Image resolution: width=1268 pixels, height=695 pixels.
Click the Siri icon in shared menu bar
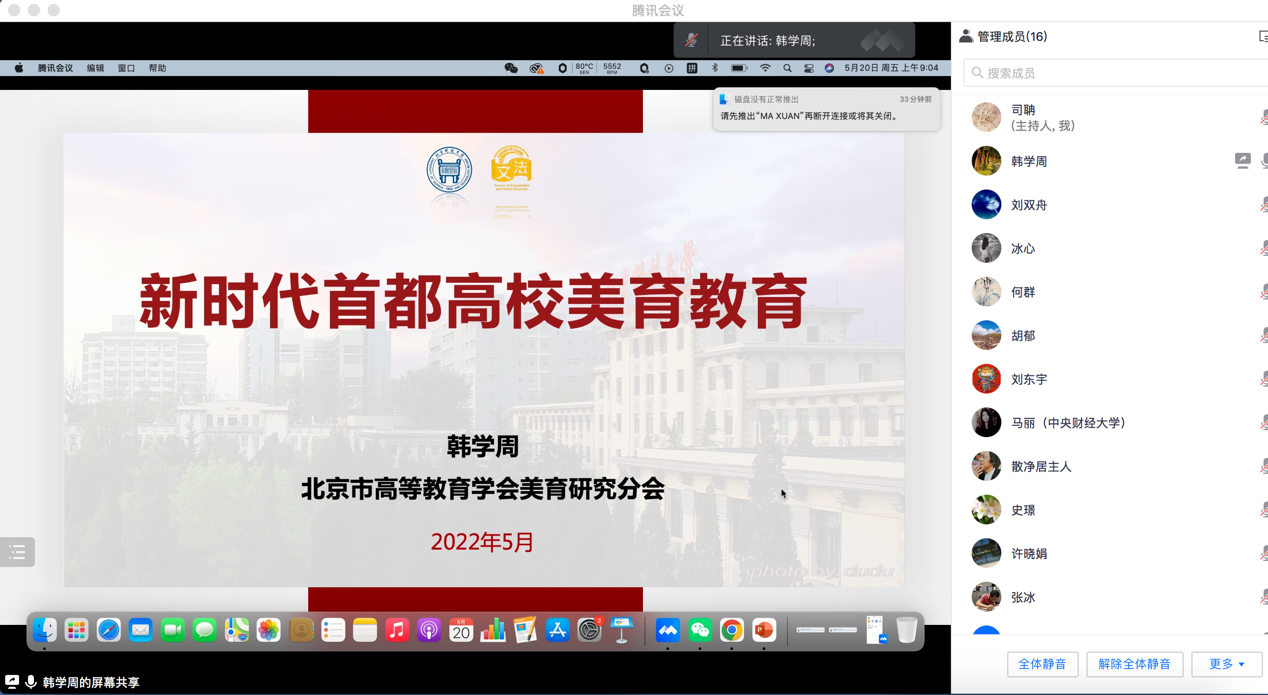(829, 68)
